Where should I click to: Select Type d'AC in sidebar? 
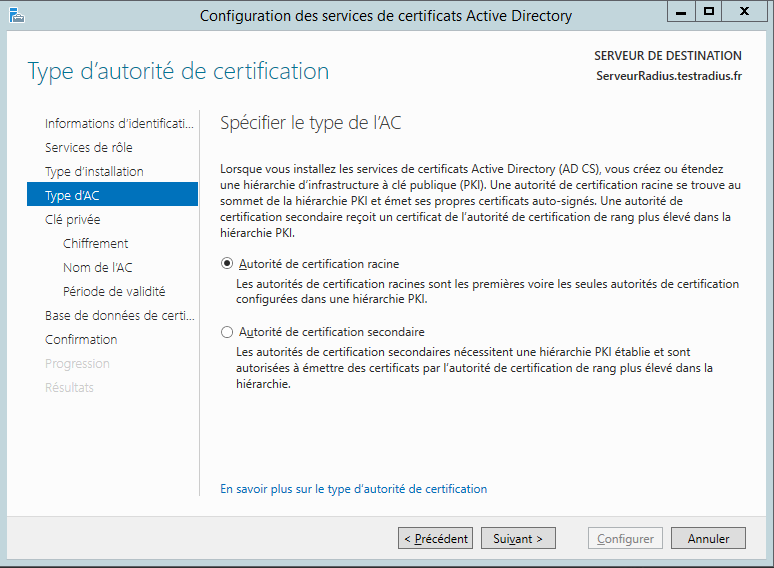coord(72,195)
